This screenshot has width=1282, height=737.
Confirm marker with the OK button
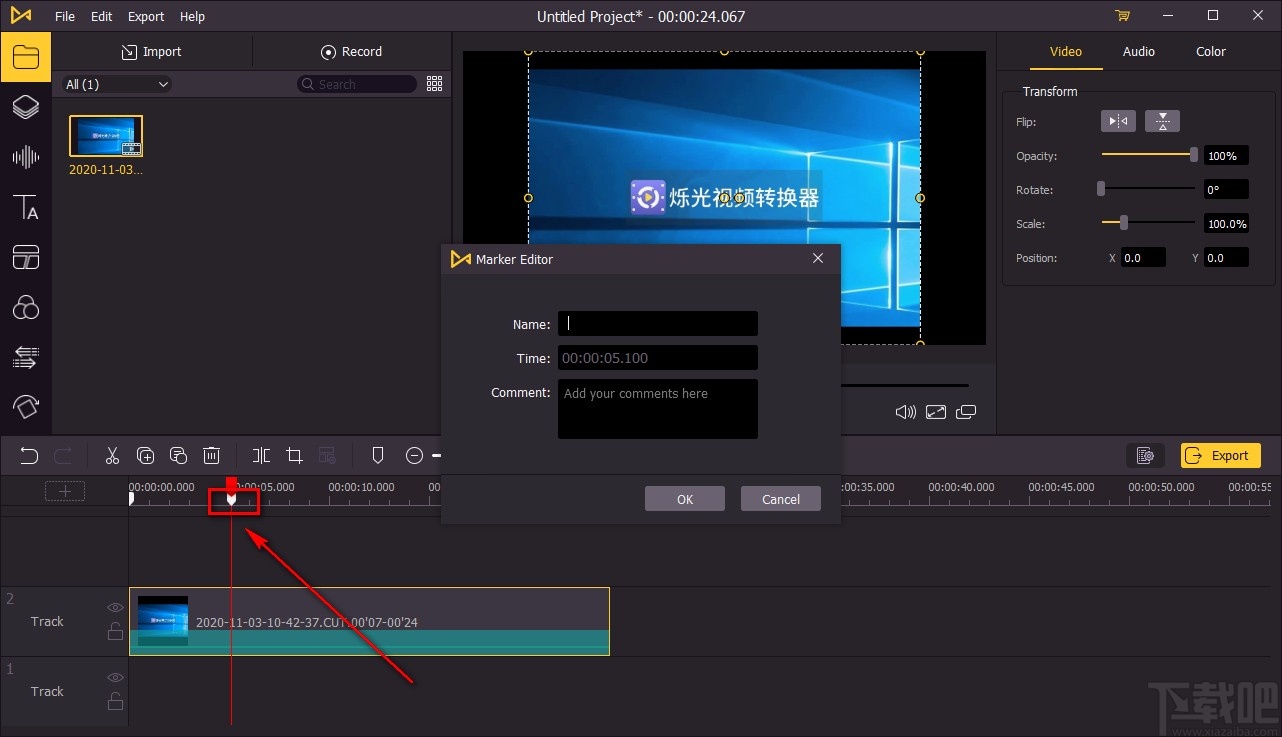point(685,499)
